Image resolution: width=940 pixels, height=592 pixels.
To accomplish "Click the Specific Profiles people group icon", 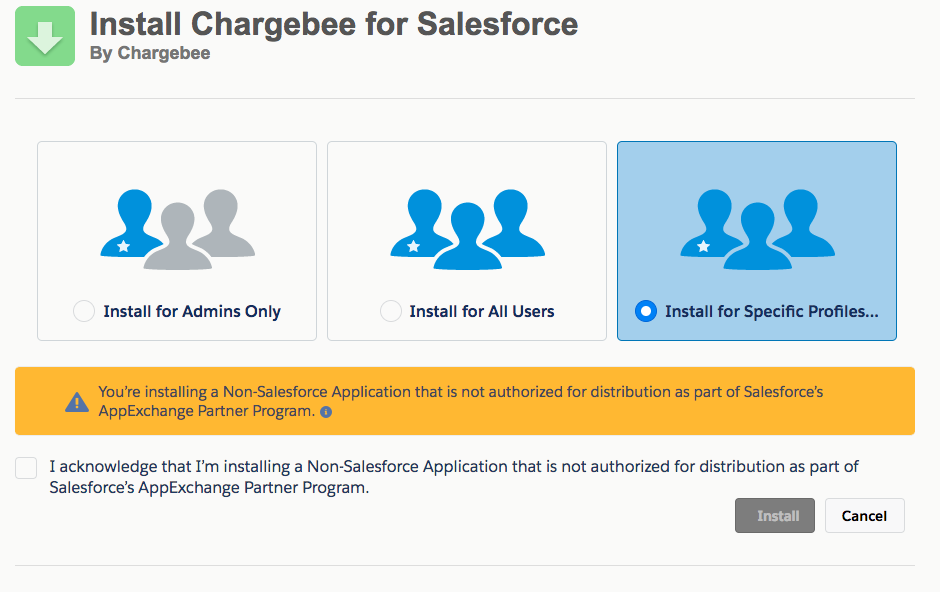I will [757, 229].
